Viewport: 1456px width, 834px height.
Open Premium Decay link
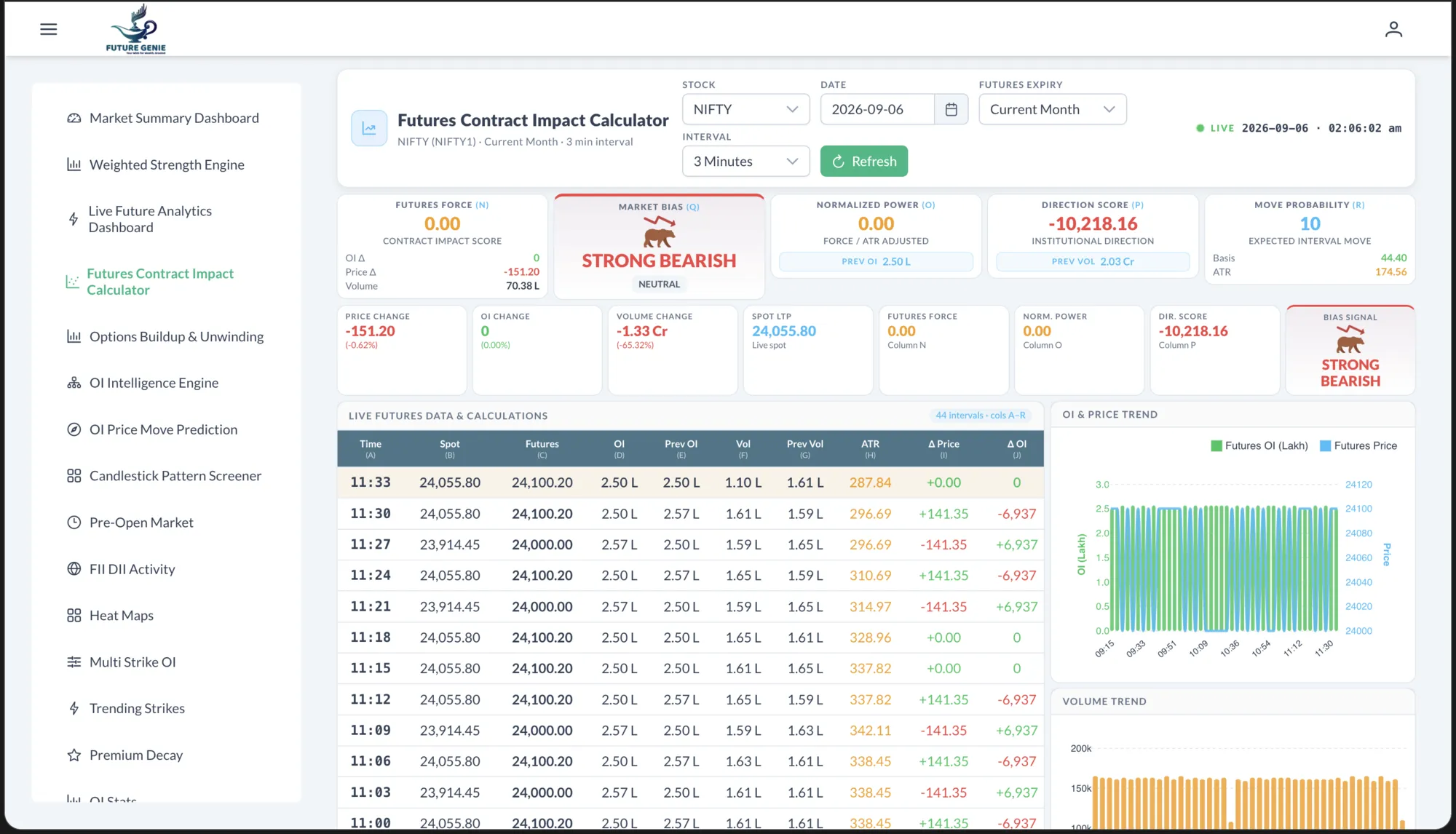click(x=136, y=755)
